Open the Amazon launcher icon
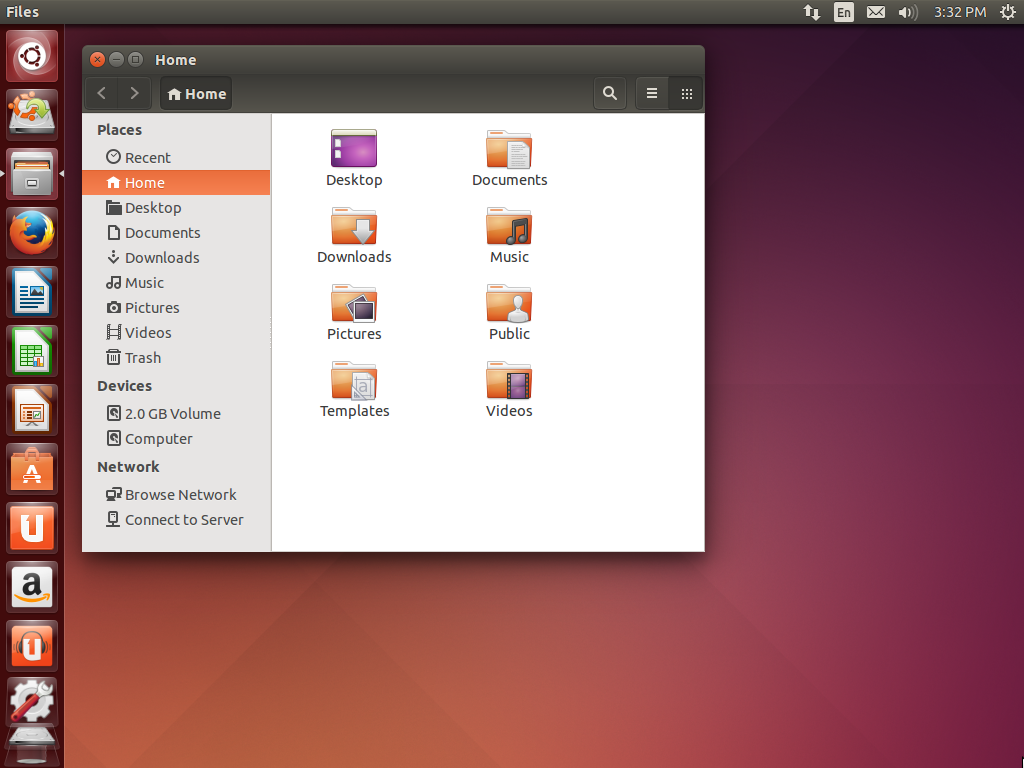Screen dimensions: 1024x768 [x=32, y=586]
